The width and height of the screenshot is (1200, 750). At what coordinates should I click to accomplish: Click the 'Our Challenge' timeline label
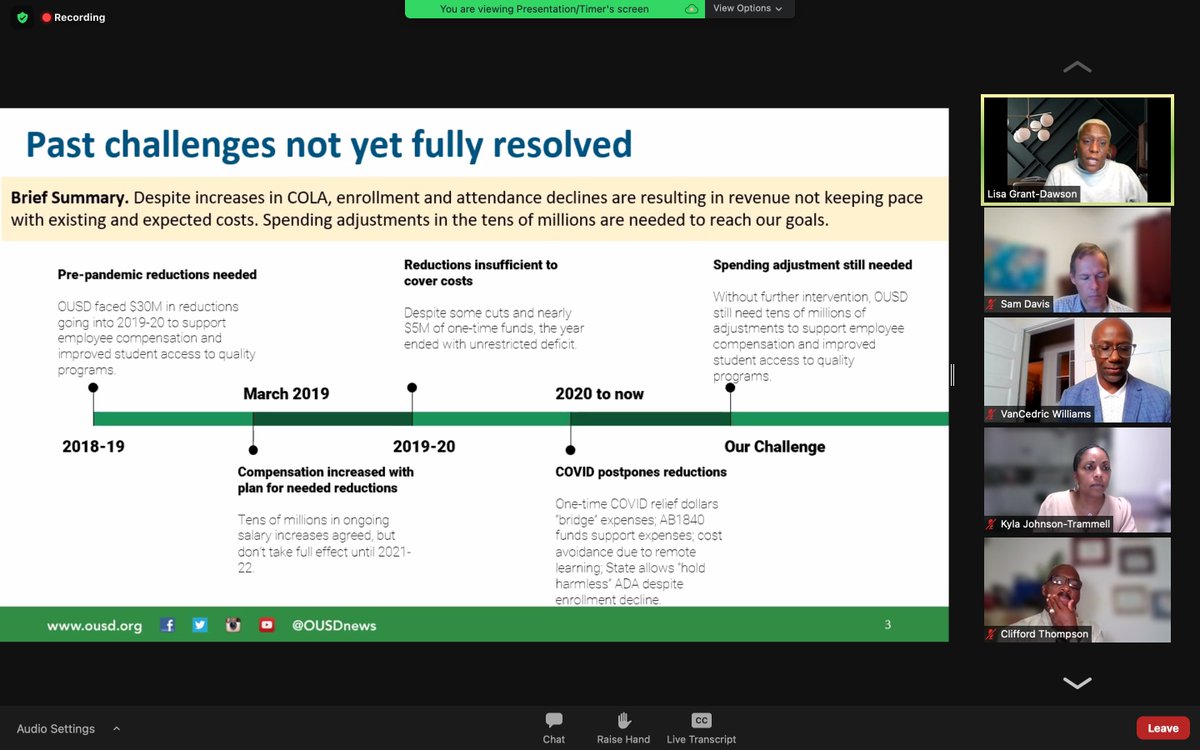[775, 446]
